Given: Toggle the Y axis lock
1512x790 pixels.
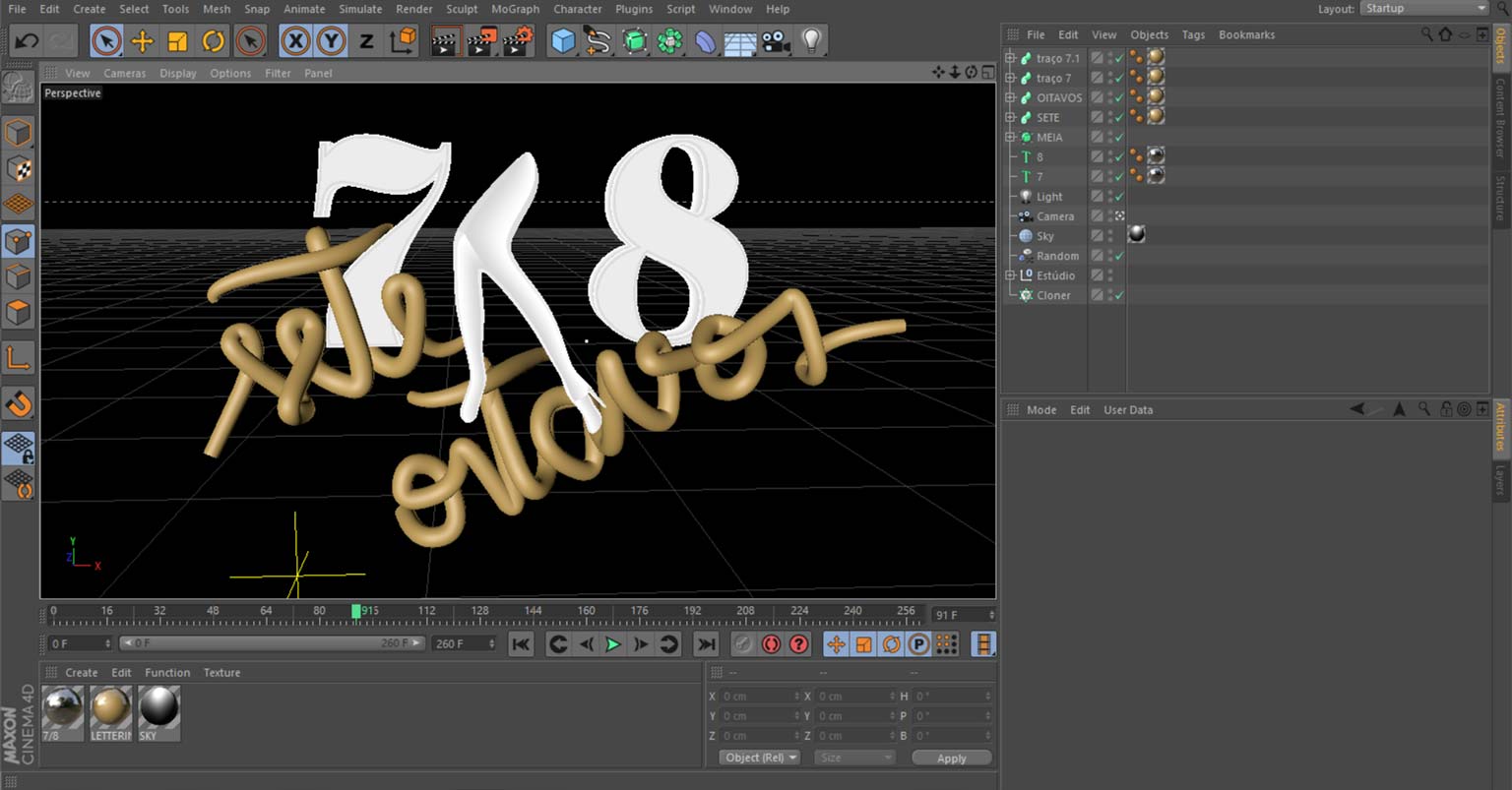Looking at the screenshot, I should click(x=331, y=41).
